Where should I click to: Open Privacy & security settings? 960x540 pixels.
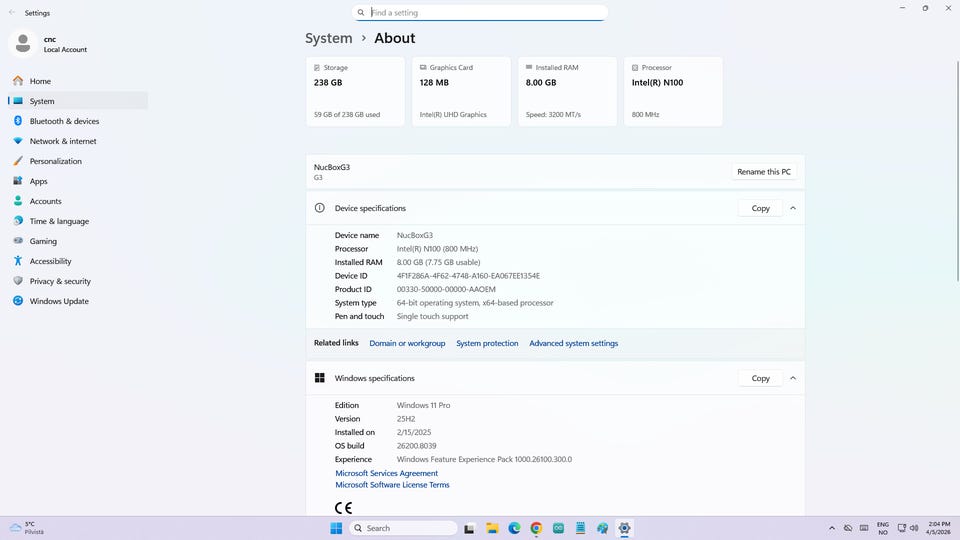coord(60,281)
